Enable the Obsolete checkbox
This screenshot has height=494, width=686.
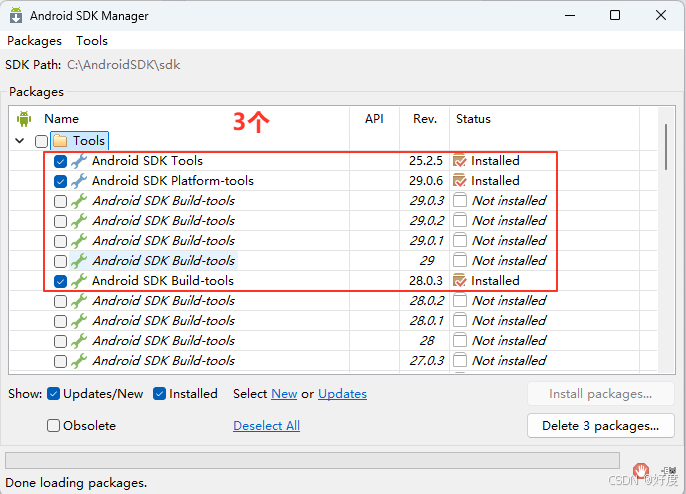[x=53, y=426]
